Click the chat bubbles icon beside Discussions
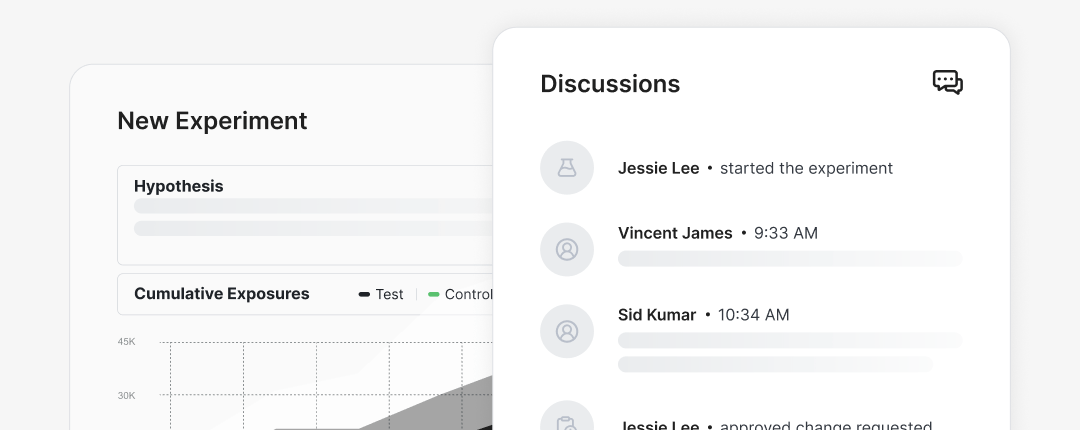Image resolution: width=1080 pixels, height=430 pixels. (x=947, y=82)
